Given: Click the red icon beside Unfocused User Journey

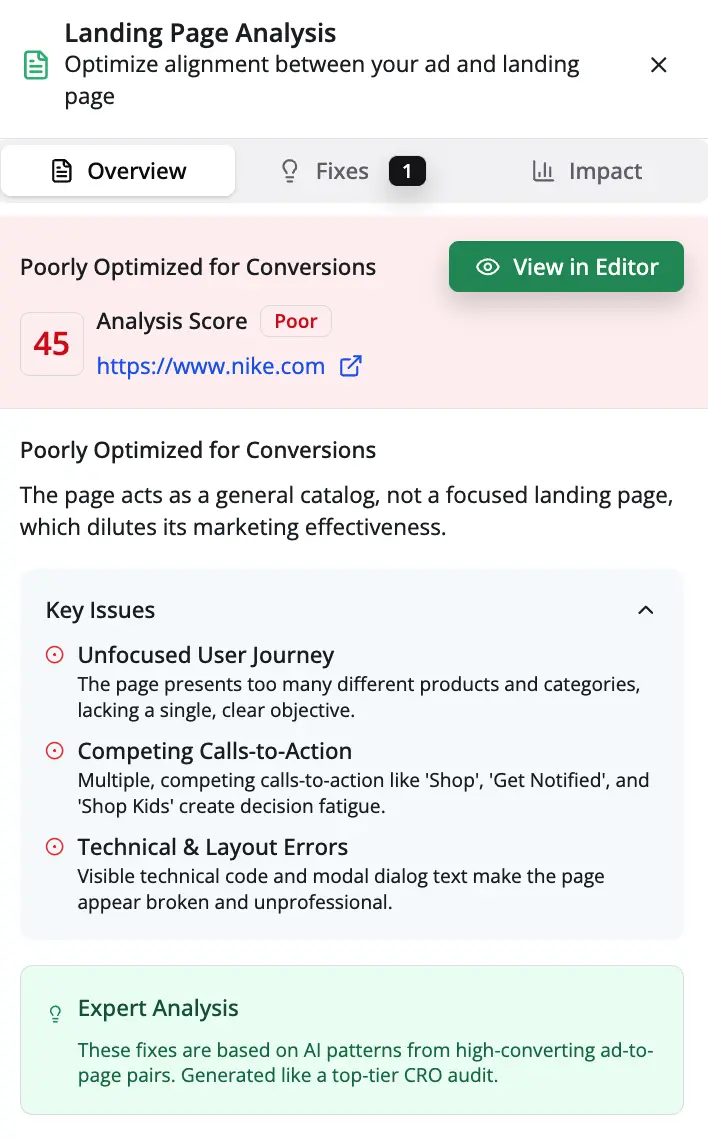Looking at the screenshot, I should 55,654.
